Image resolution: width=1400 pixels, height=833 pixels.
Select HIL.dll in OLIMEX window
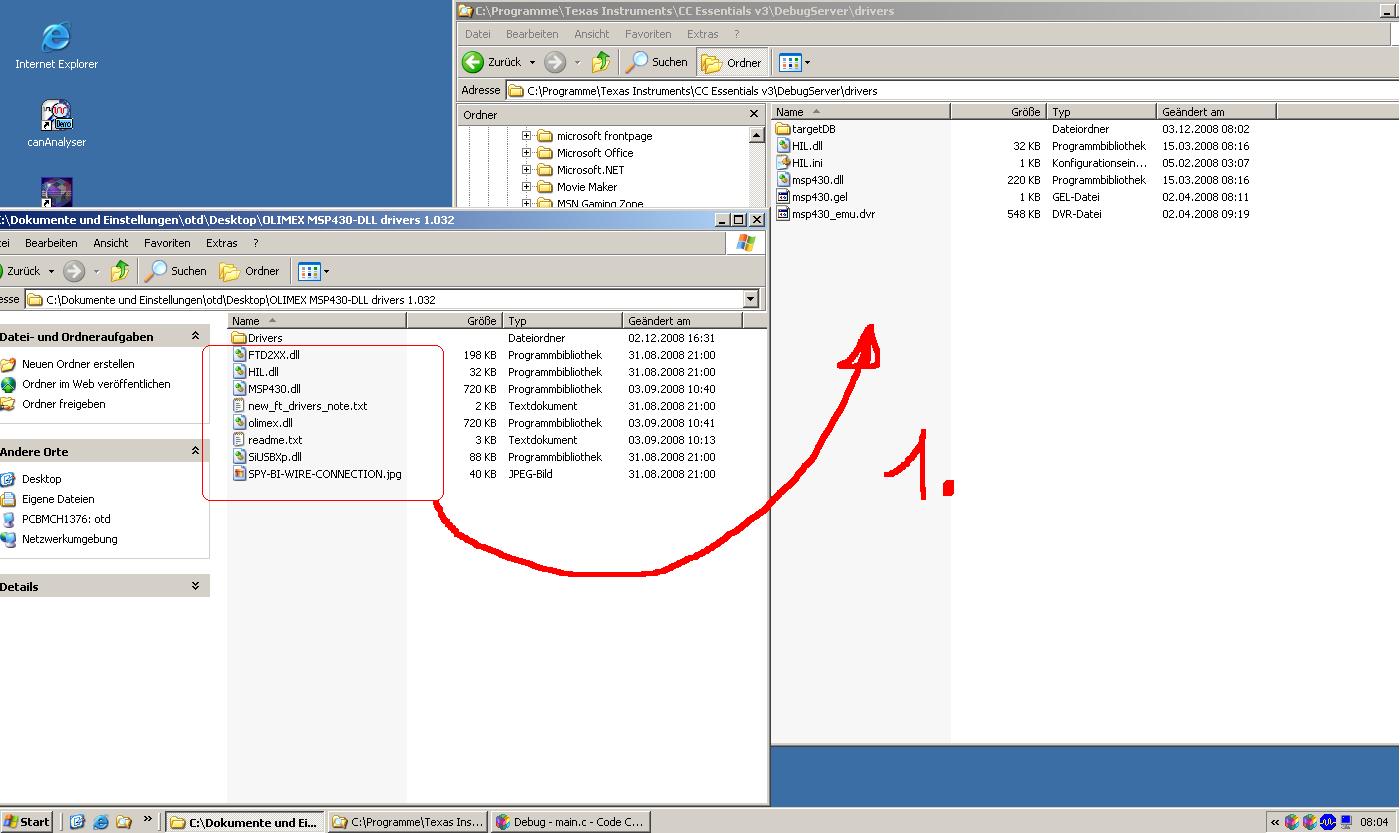[256, 372]
